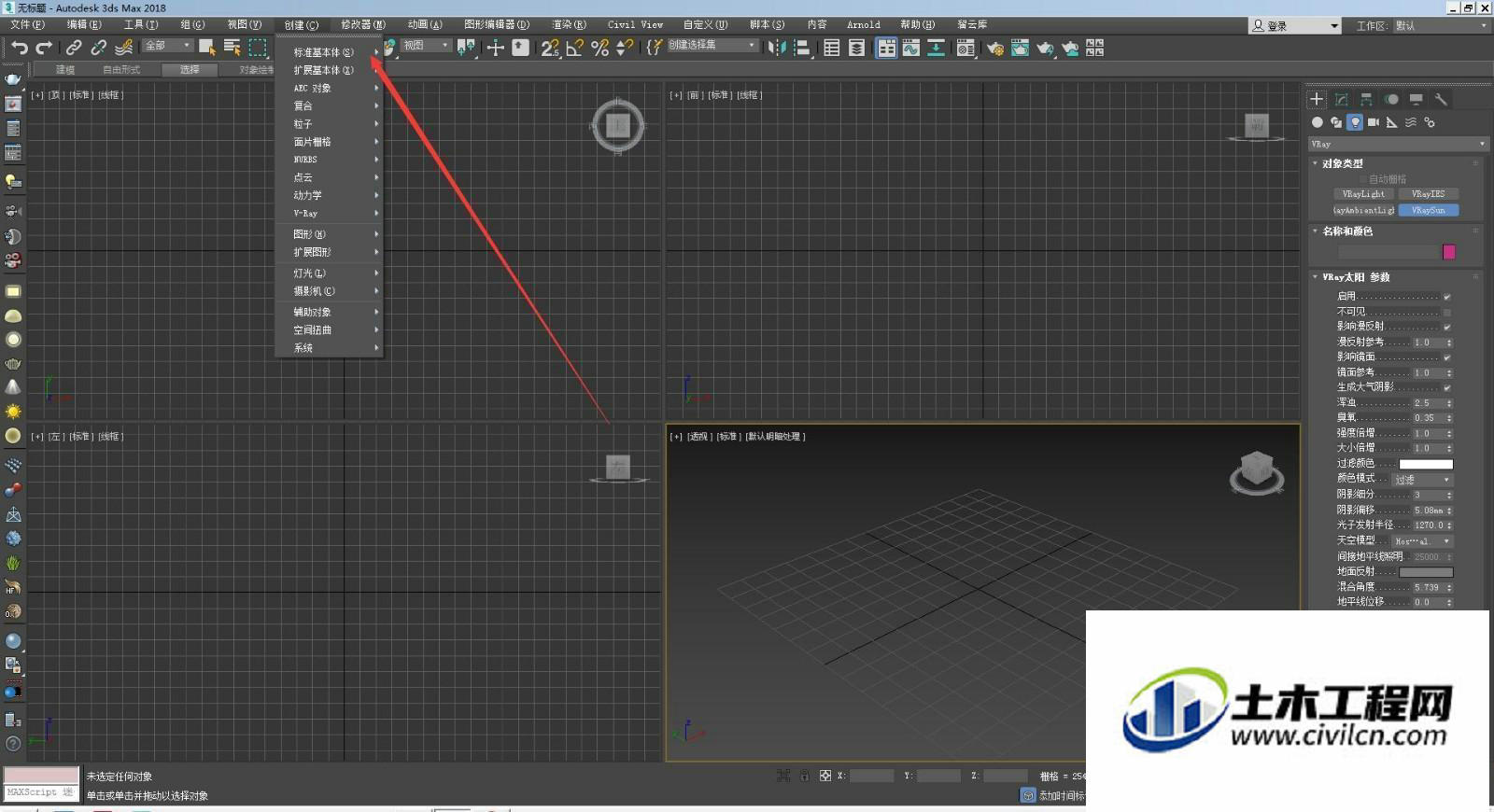
Task: Select the Geometry category sphere icon
Action: tap(1318, 122)
